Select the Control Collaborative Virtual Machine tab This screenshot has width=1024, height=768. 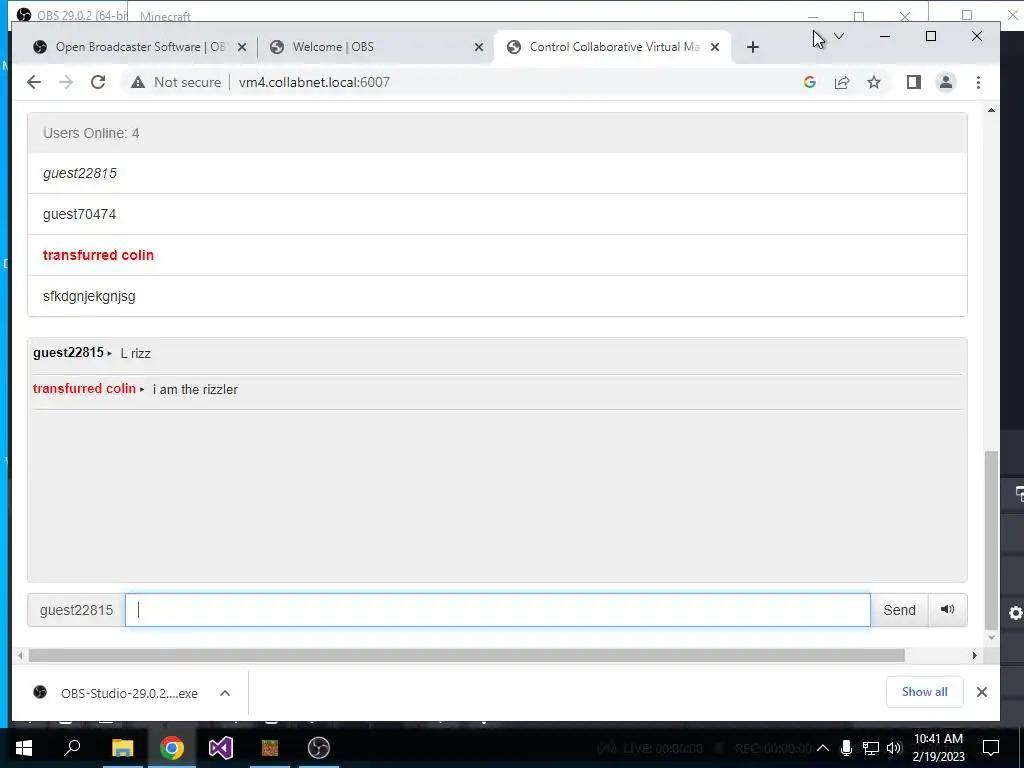coord(614,47)
